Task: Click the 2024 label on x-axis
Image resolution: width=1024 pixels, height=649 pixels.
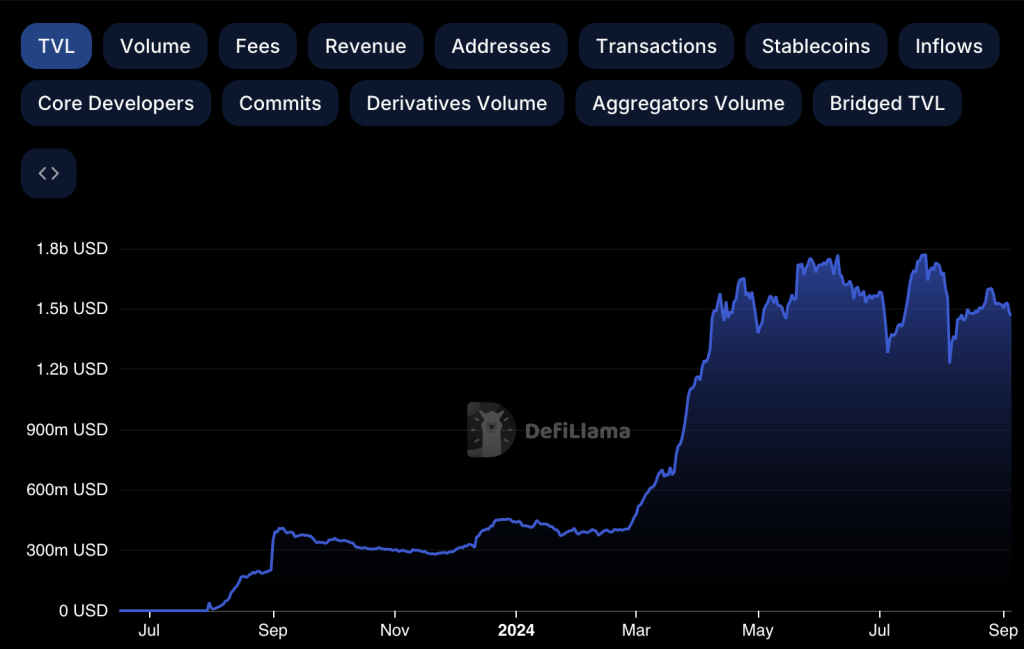Action: pyautogui.click(x=516, y=630)
